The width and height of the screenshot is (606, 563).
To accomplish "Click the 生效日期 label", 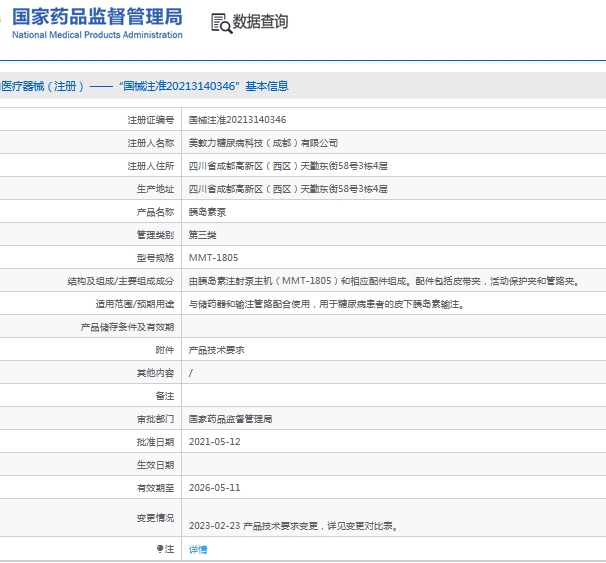I will (x=155, y=465).
